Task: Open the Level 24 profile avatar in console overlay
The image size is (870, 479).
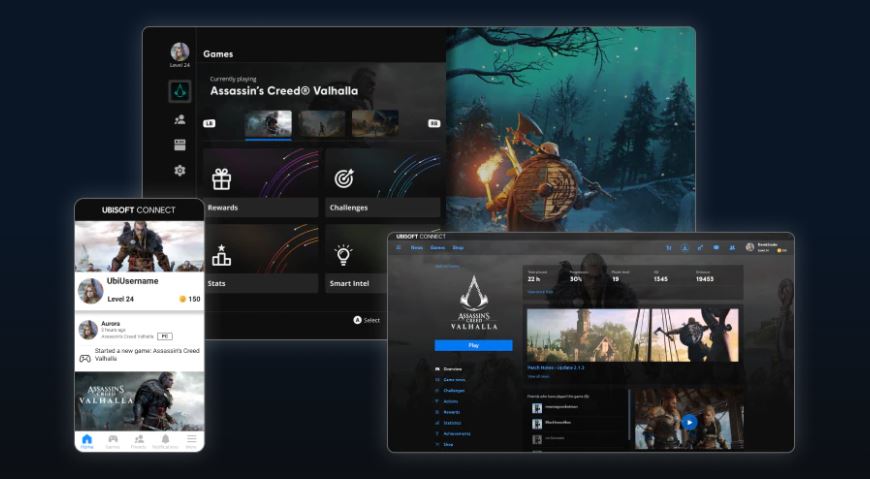Action: pos(180,52)
